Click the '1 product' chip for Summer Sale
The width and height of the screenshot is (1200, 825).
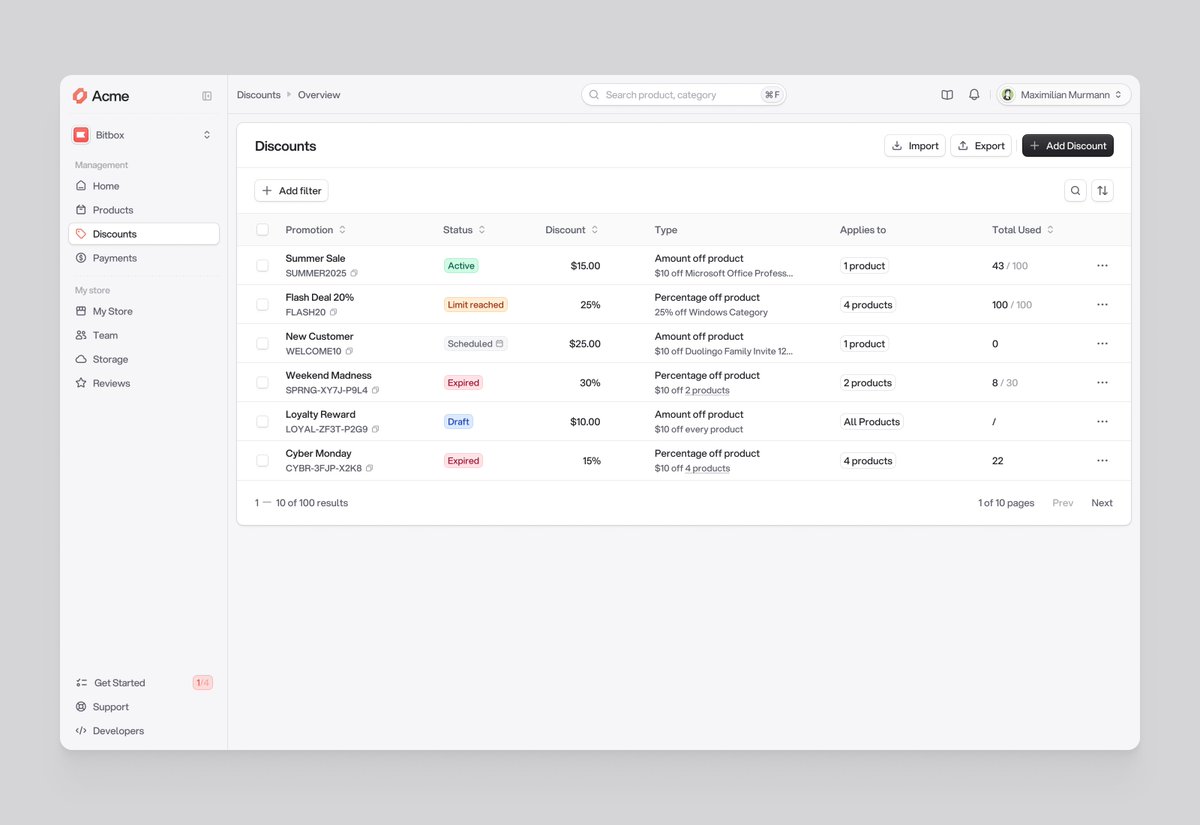865,266
